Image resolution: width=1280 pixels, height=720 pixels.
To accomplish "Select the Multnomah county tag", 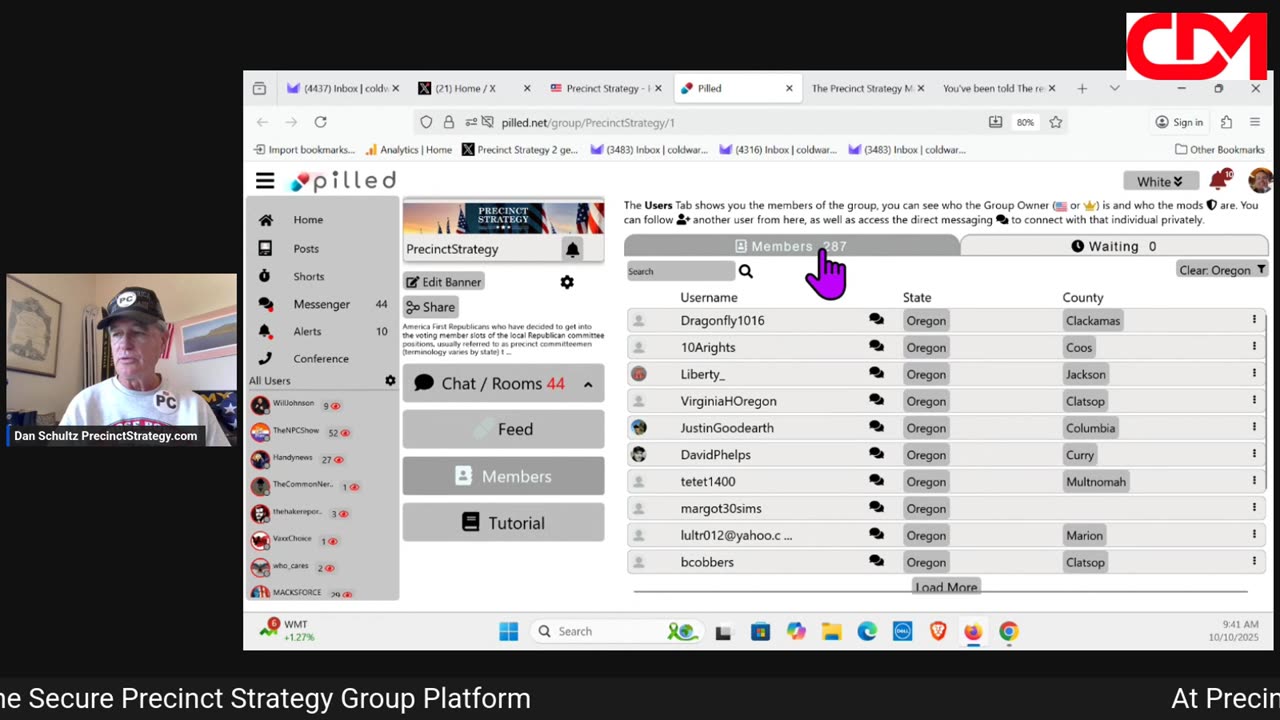I will (x=1096, y=482).
